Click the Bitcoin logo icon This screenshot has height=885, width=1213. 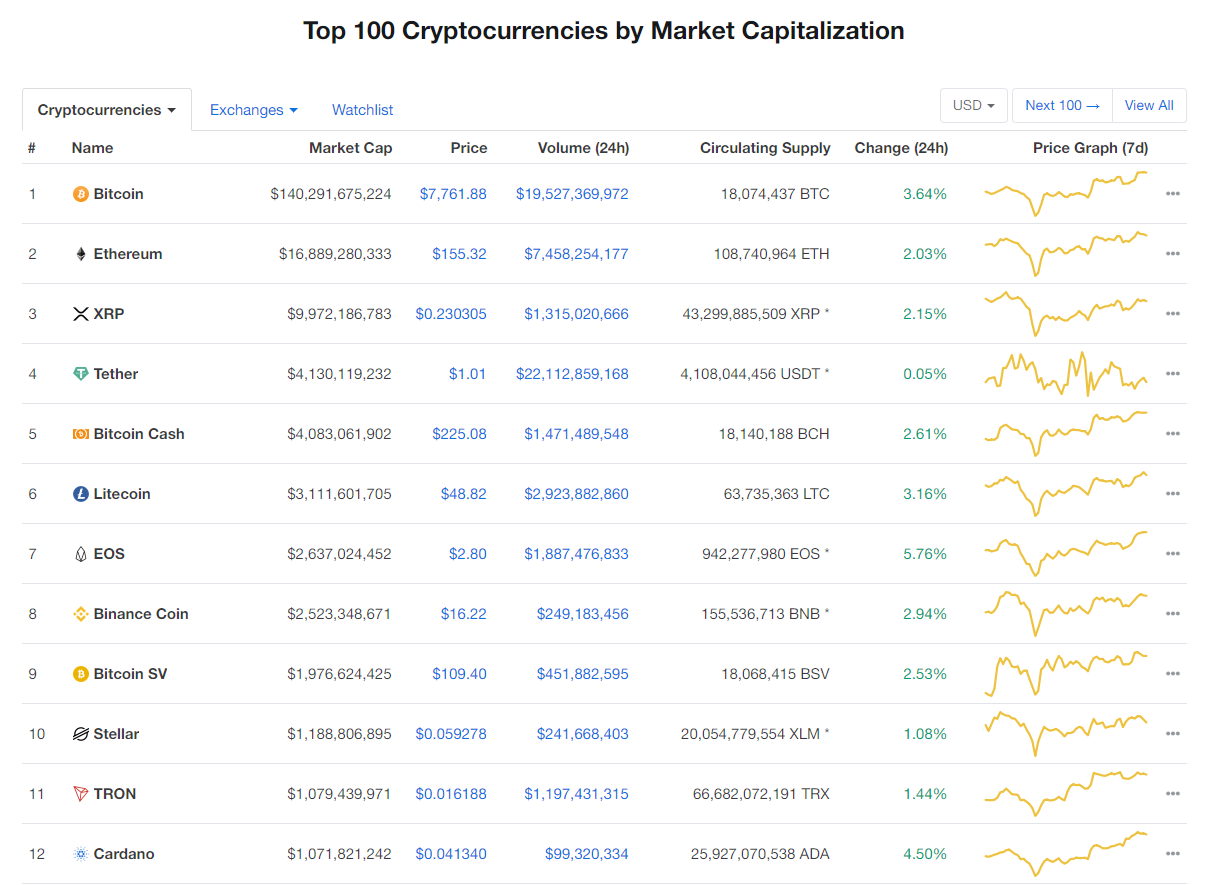point(81,194)
